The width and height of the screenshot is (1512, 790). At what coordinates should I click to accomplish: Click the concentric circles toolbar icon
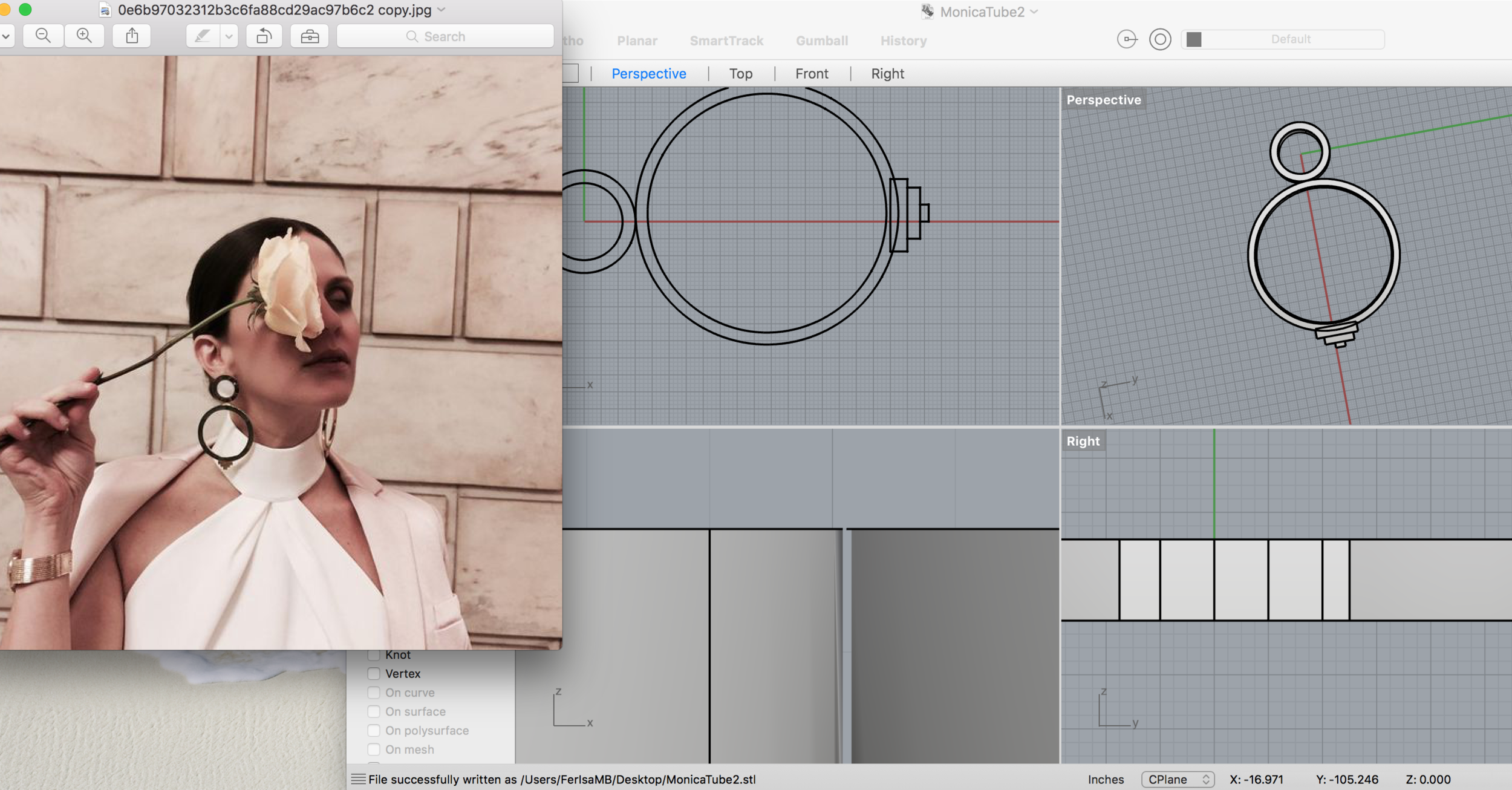point(1160,40)
